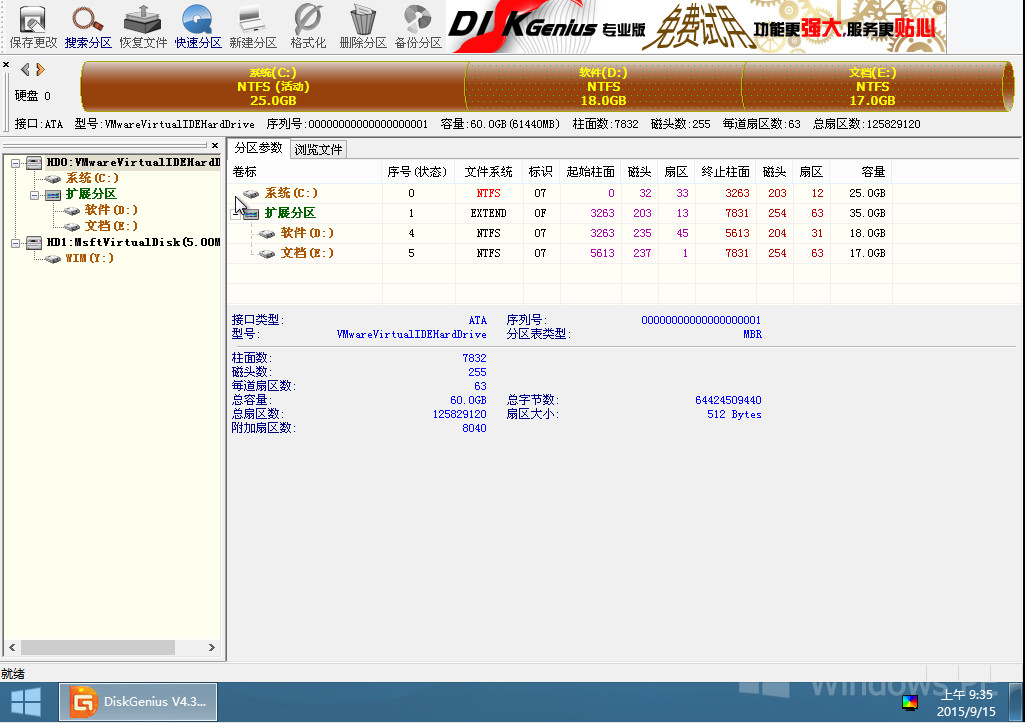Open the 备份分区 backup partition tool
Viewport: 1025px width, 723px height.
418,27
